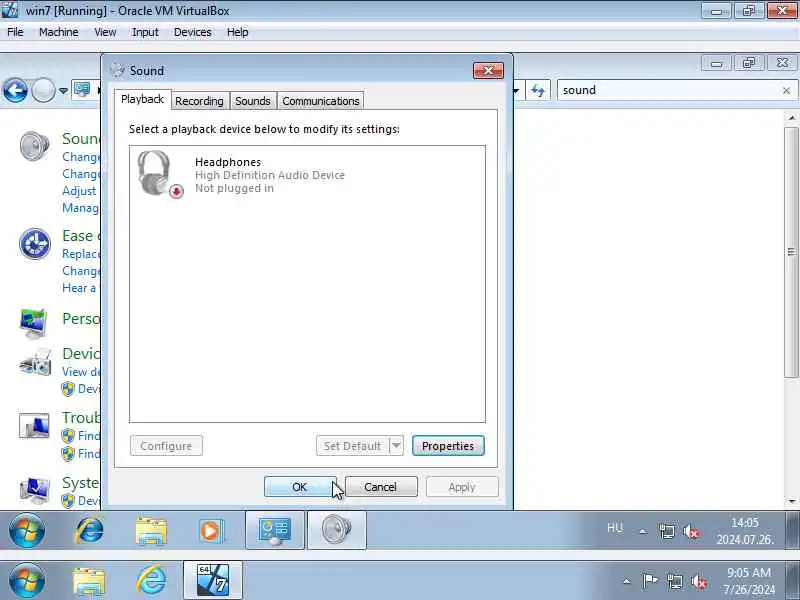Image resolution: width=800 pixels, height=600 pixels.
Task: Click host Action Center flag icon
Action: (650, 581)
